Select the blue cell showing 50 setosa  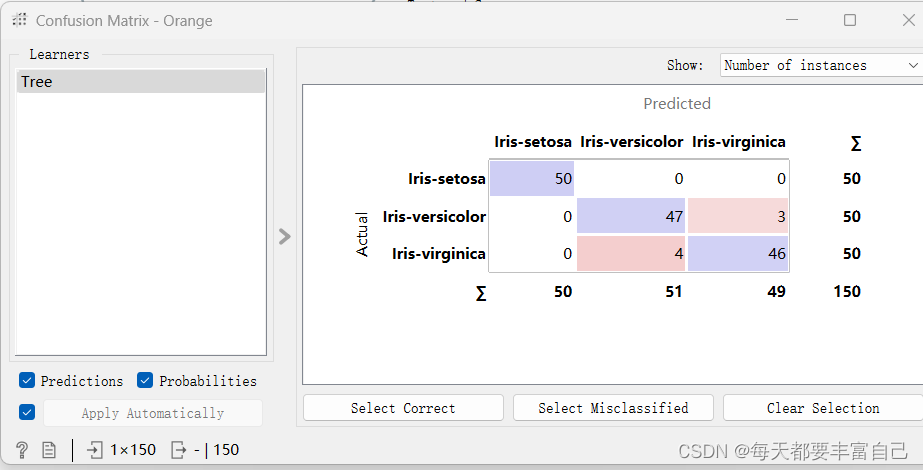pos(532,178)
